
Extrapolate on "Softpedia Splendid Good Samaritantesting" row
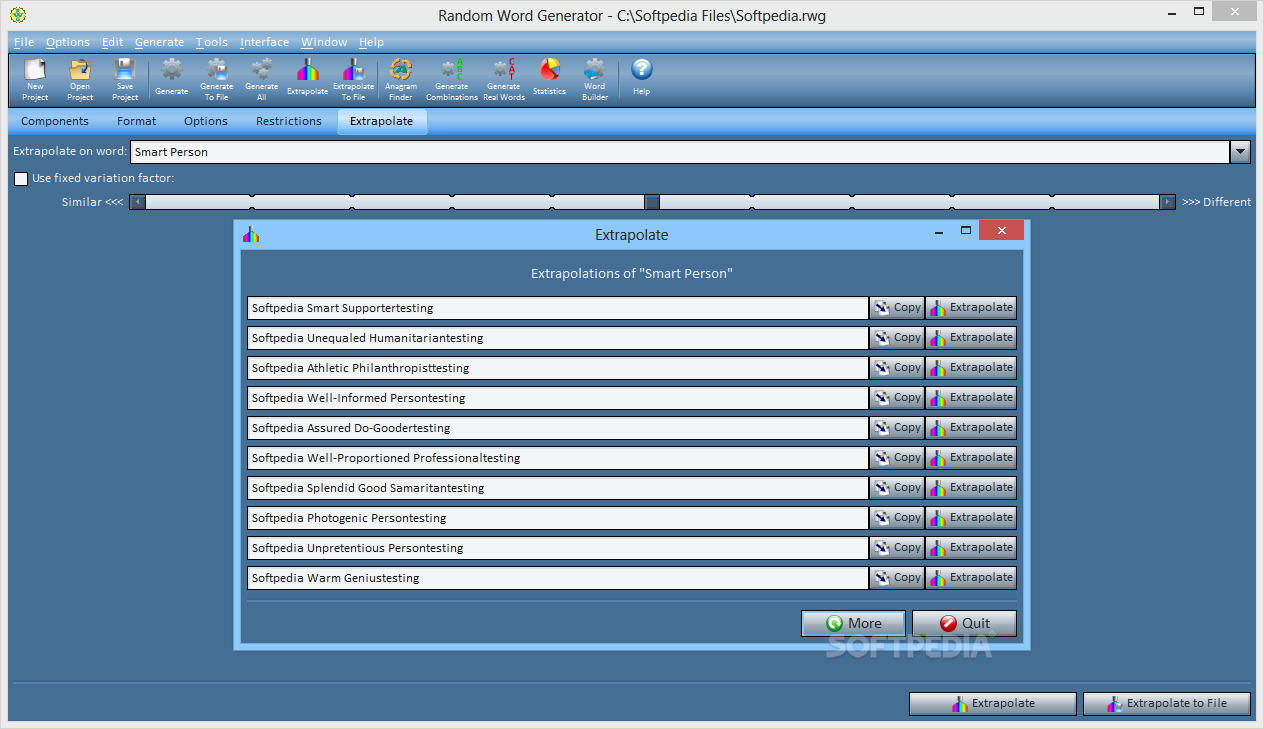pyautogui.click(x=971, y=488)
